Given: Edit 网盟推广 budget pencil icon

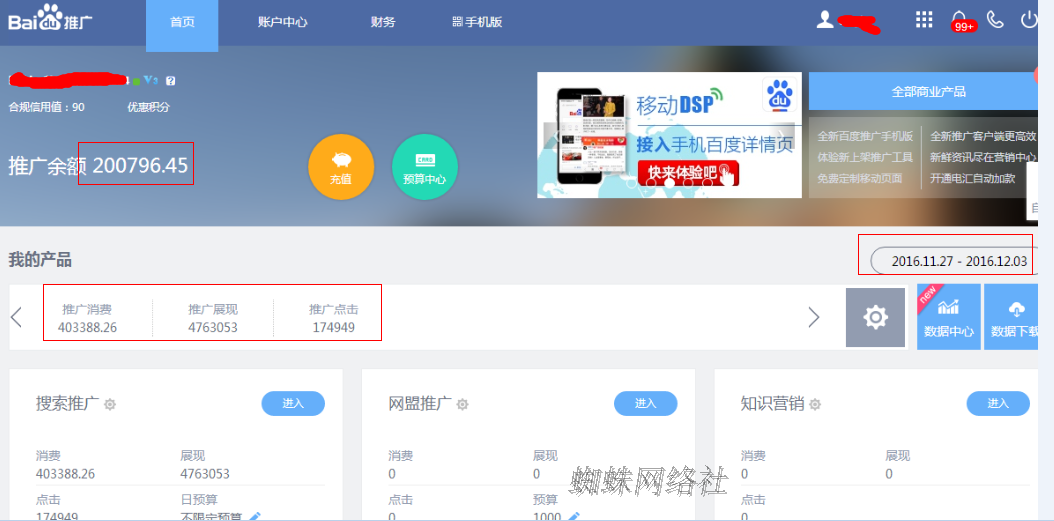Looking at the screenshot, I should point(573,516).
